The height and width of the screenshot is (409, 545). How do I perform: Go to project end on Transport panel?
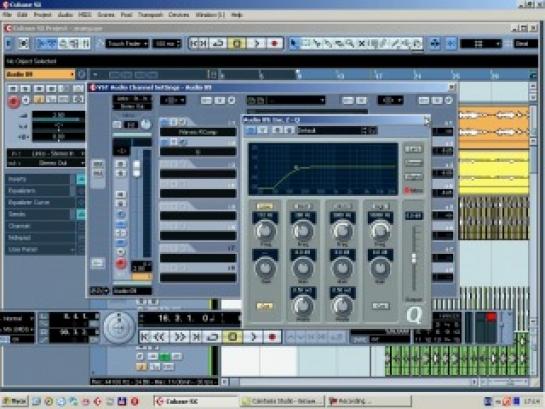click(x=196, y=337)
